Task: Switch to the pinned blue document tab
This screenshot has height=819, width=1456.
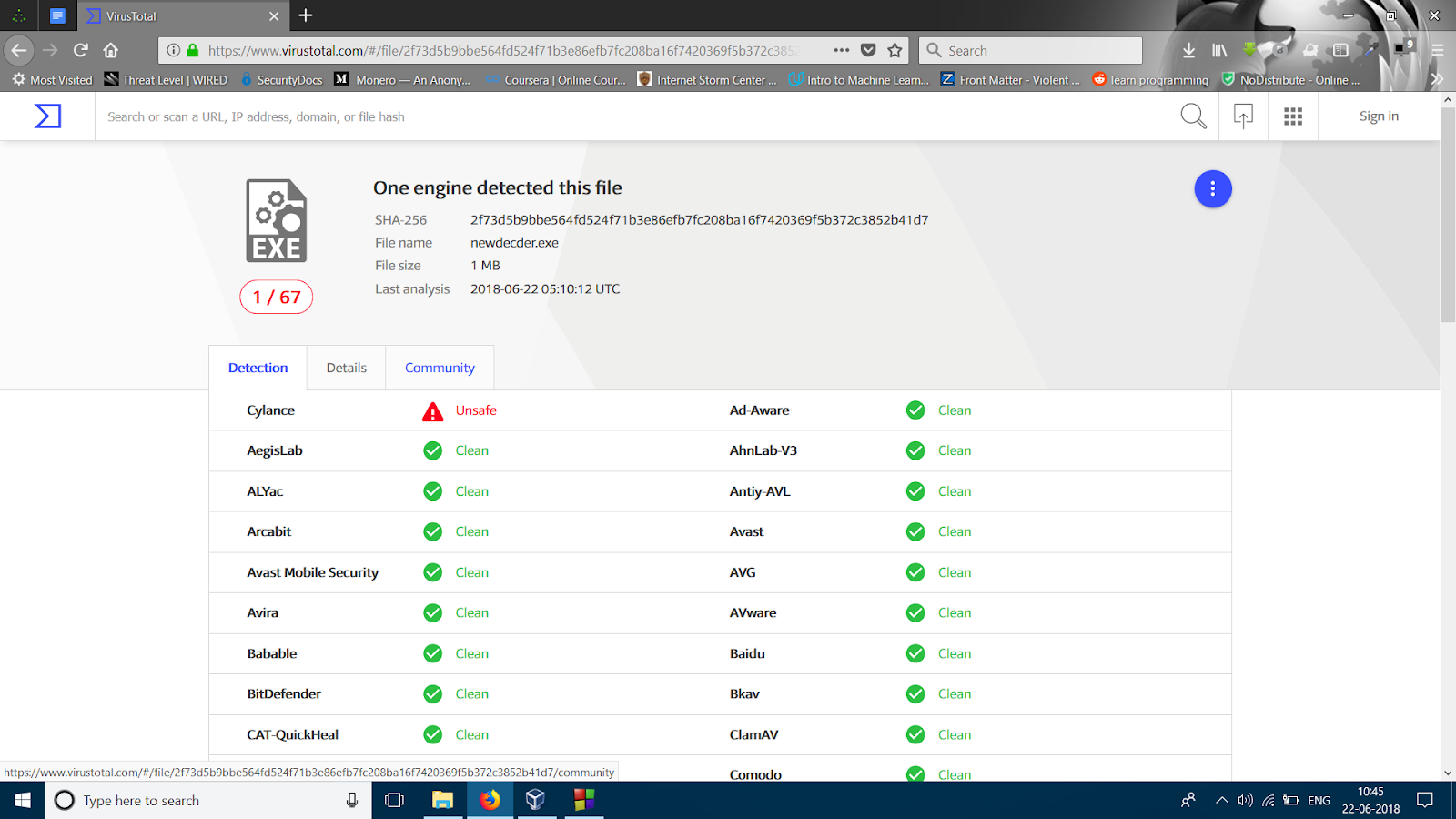Action: pos(57,15)
